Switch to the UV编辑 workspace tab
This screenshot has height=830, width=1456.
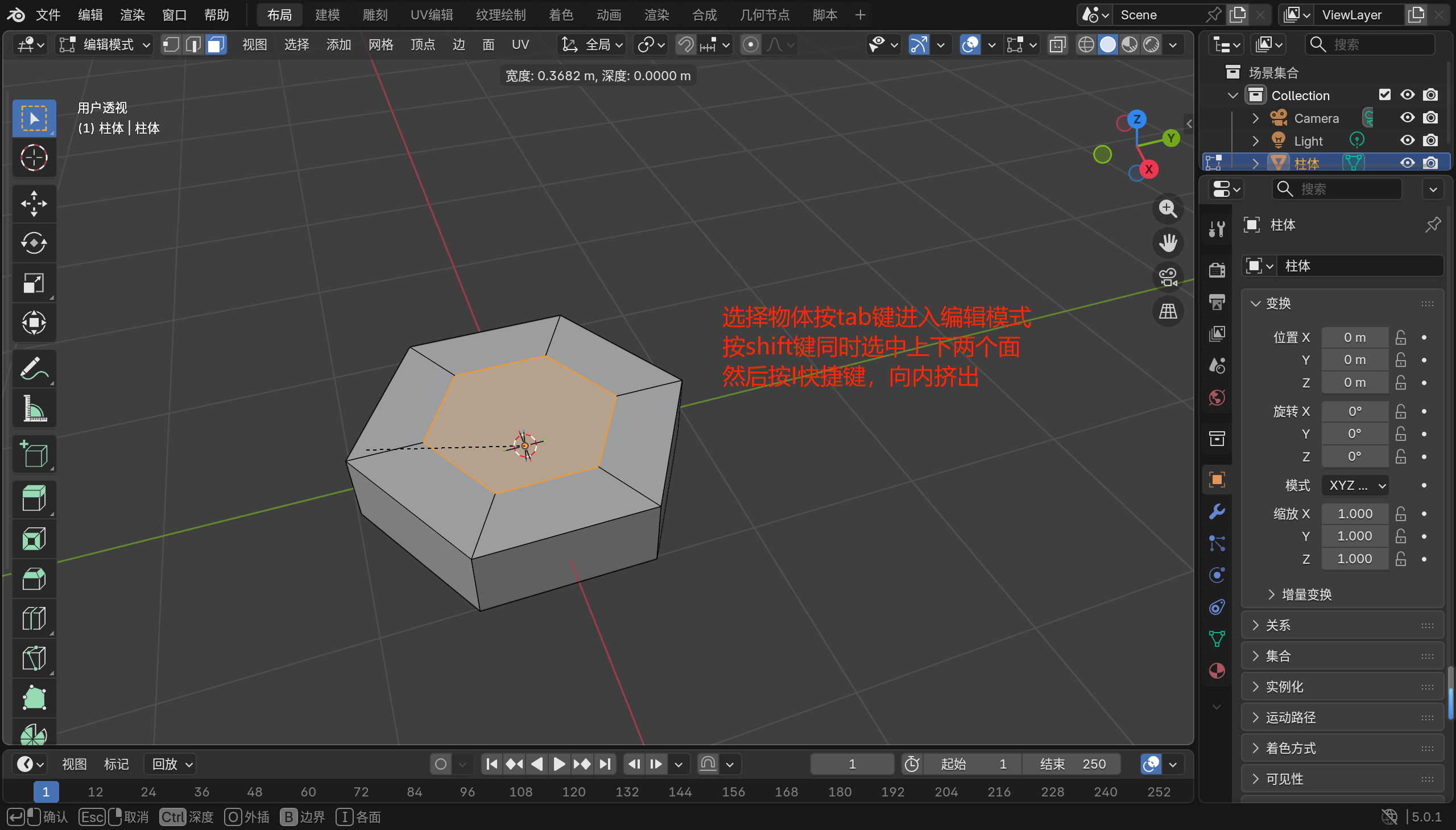coord(431,15)
